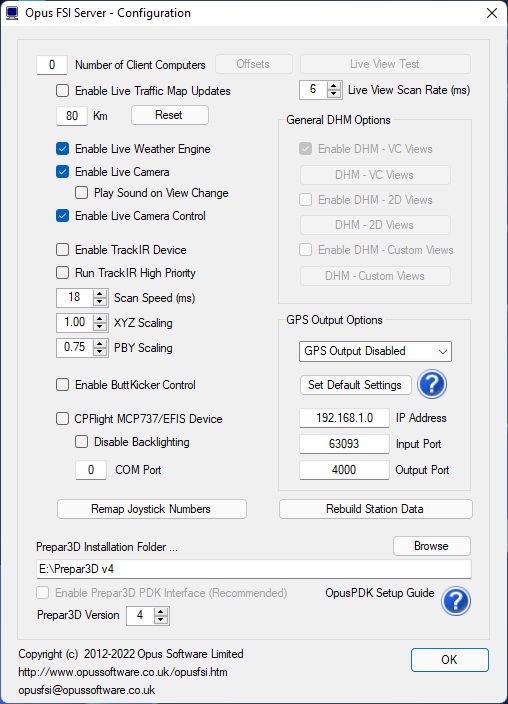Click Set Default Settings button
This screenshot has height=704, width=508.
point(355,385)
